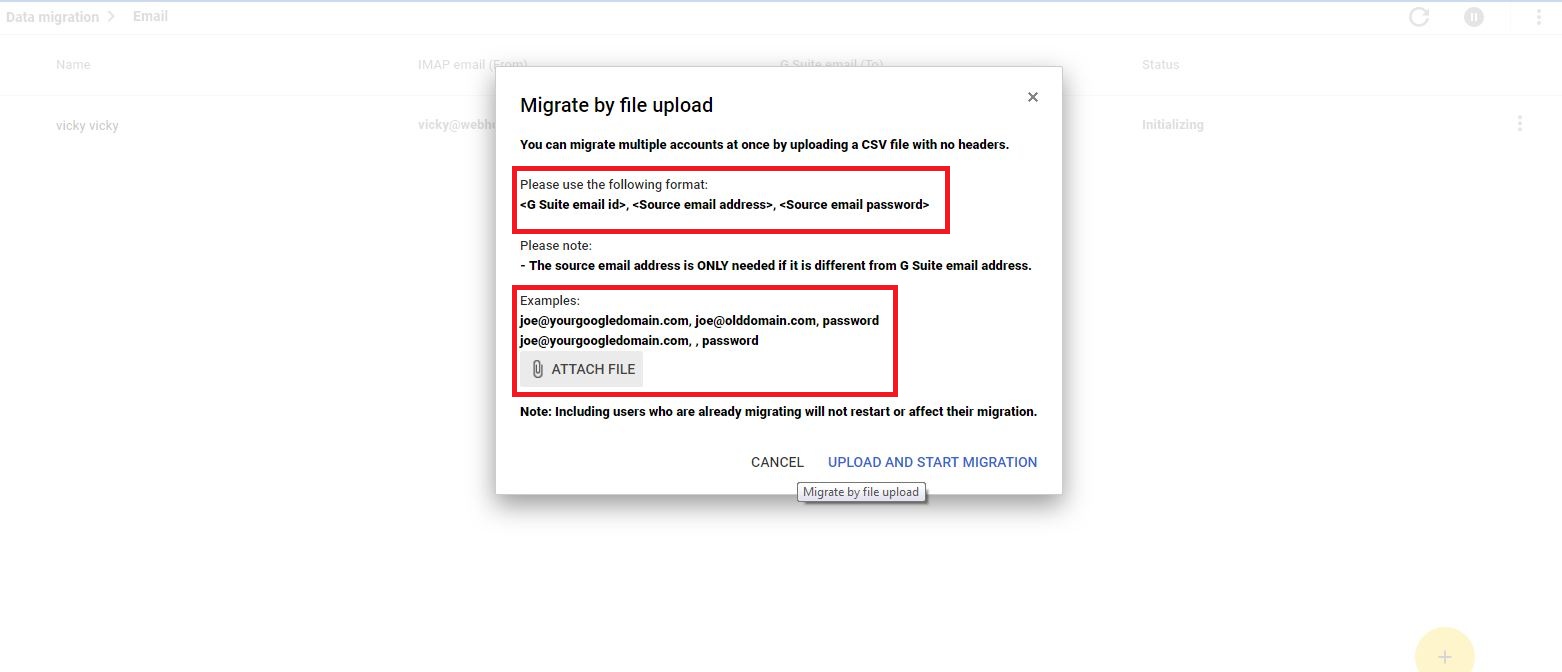Click the ATTACH FILE button

coord(582,369)
